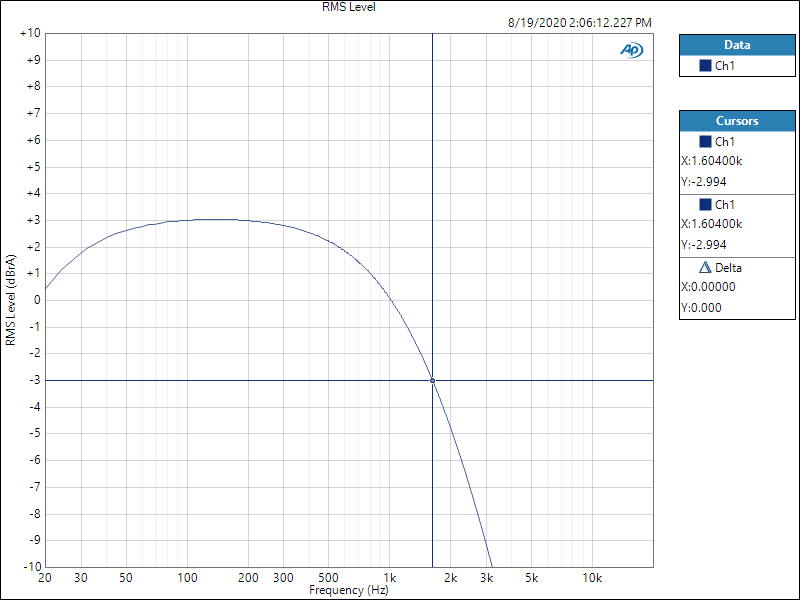Screen dimensions: 800x600
Task: Click the 500 tick label on frequency axis
Action: [x=329, y=578]
